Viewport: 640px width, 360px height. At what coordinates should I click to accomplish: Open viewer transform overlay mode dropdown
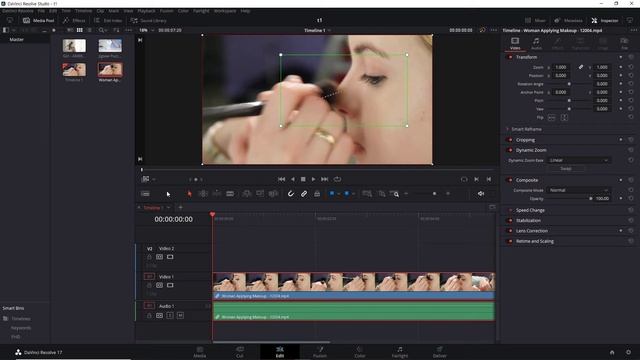(x=154, y=179)
